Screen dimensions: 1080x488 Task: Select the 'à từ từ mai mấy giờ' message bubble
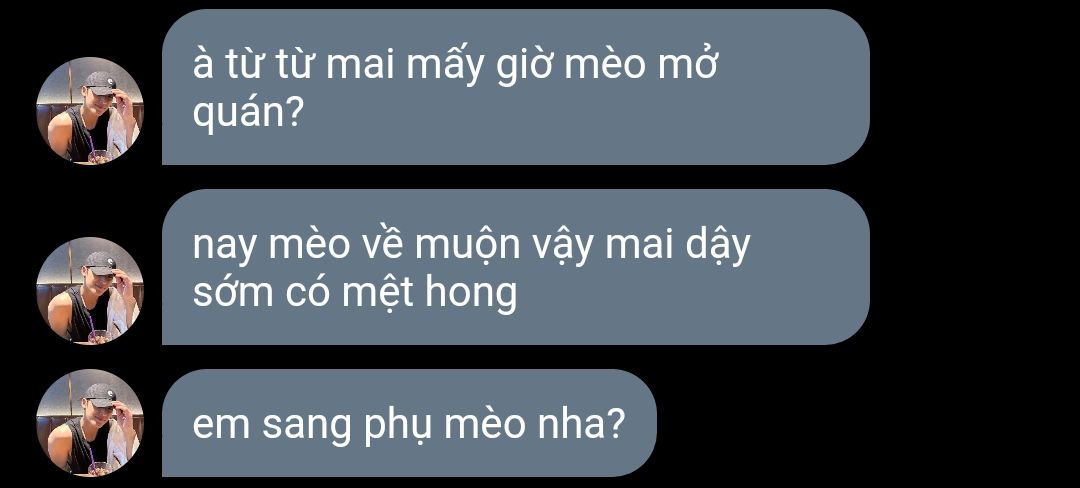tap(516, 87)
